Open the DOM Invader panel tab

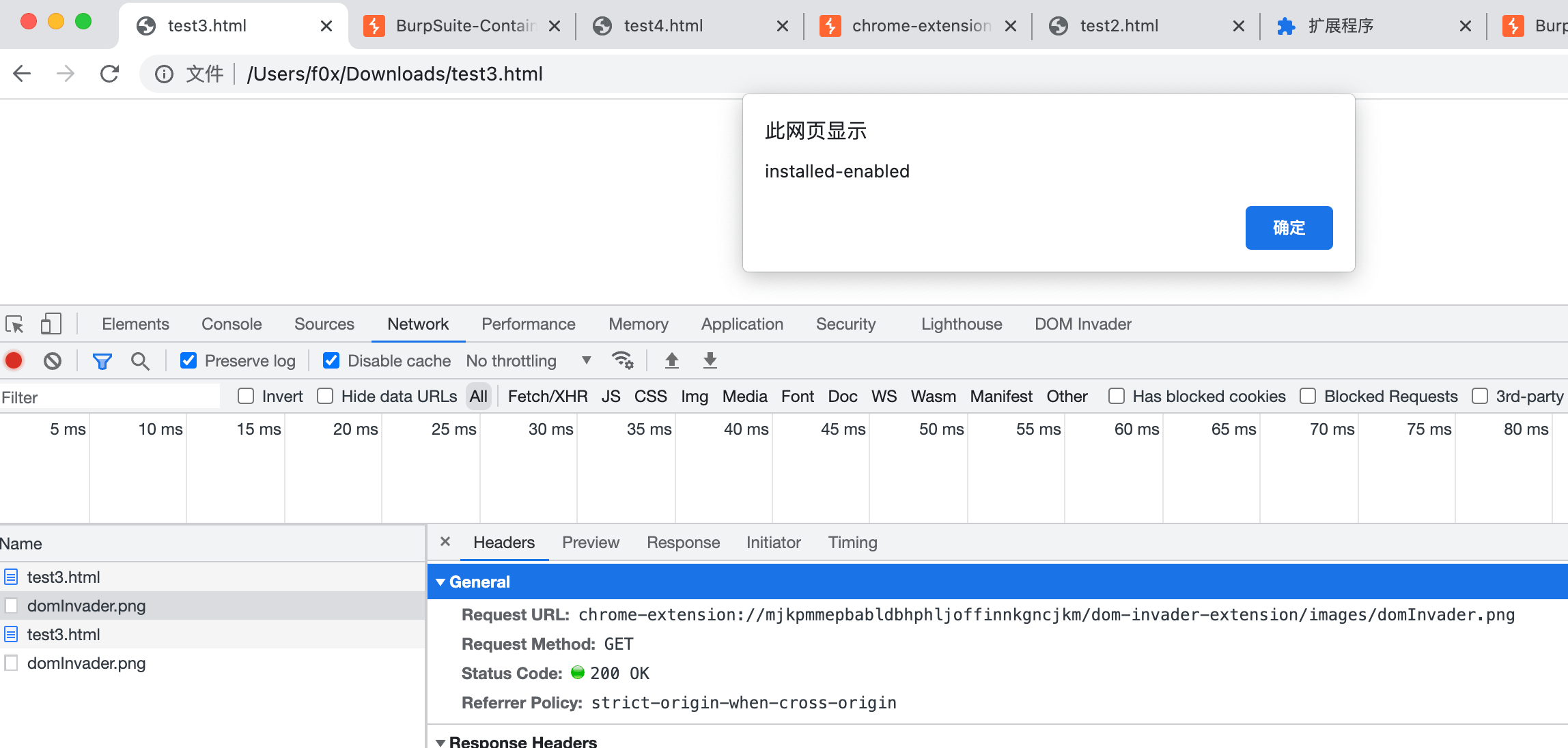pos(1082,324)
